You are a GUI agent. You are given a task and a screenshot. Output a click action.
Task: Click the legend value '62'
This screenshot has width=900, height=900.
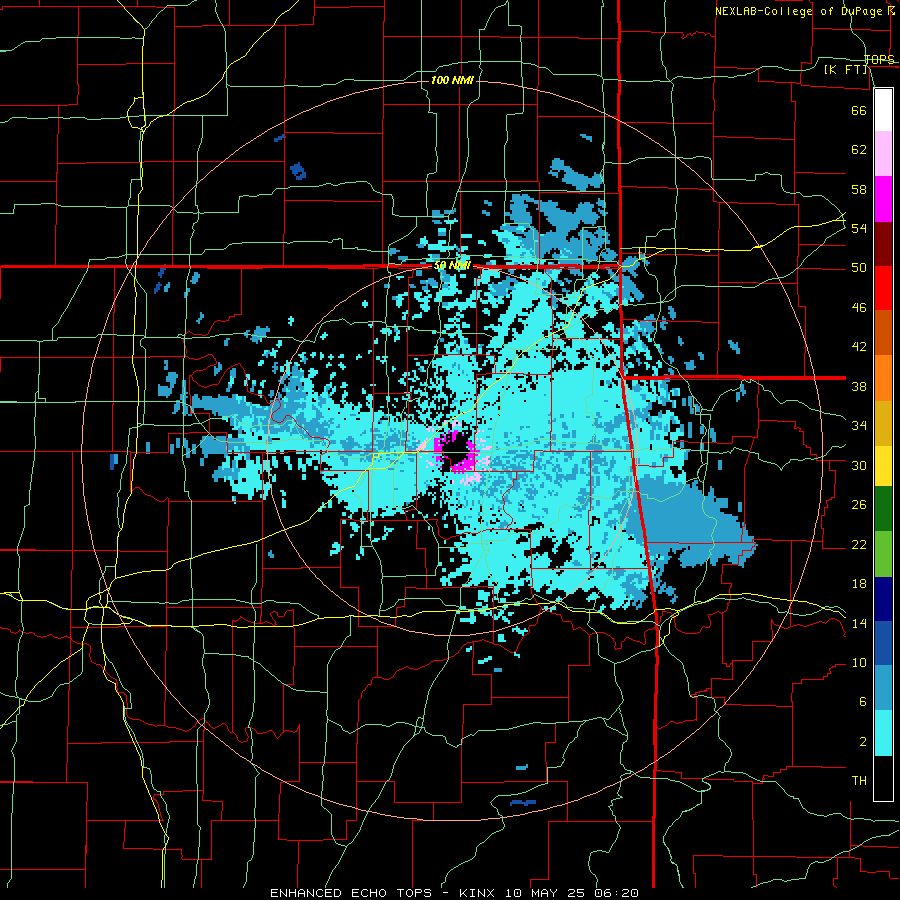[x=859, y=150]
